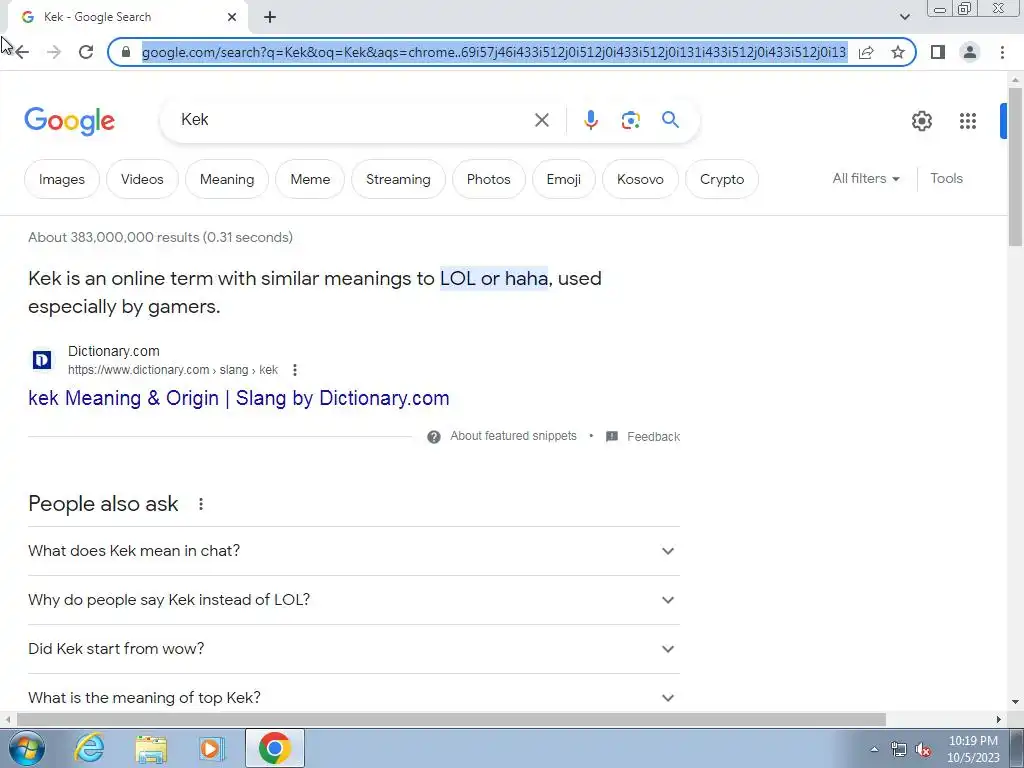
Task: Start voice search with the microphone icon
Action: click(x=590, y=120)
